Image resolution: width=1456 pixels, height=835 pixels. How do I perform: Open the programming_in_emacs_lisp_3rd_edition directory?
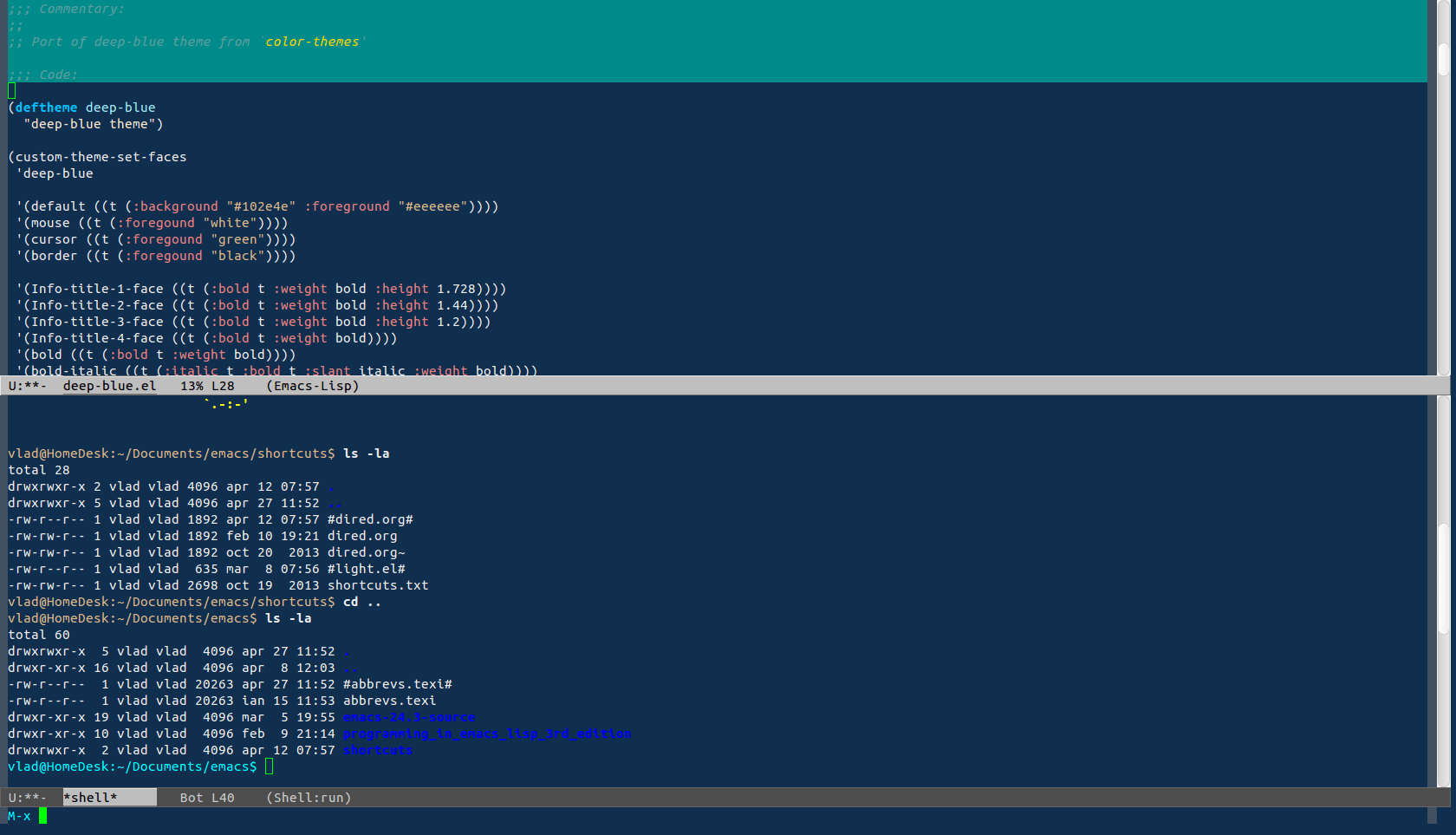tap(487, 734)
